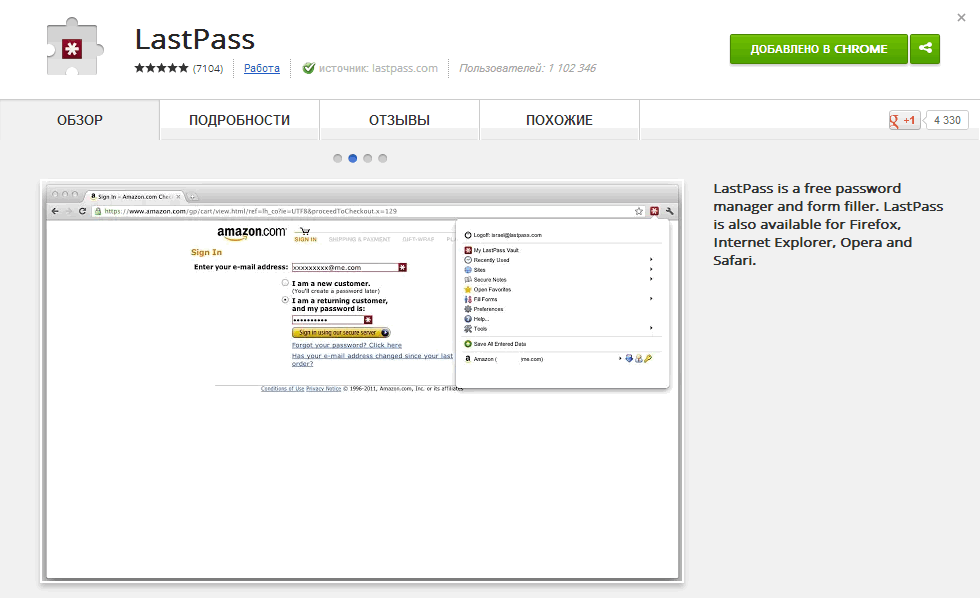Expand the Tools submenu arrow
This screenshot has height=598, width=980.
tap(651, 329)
